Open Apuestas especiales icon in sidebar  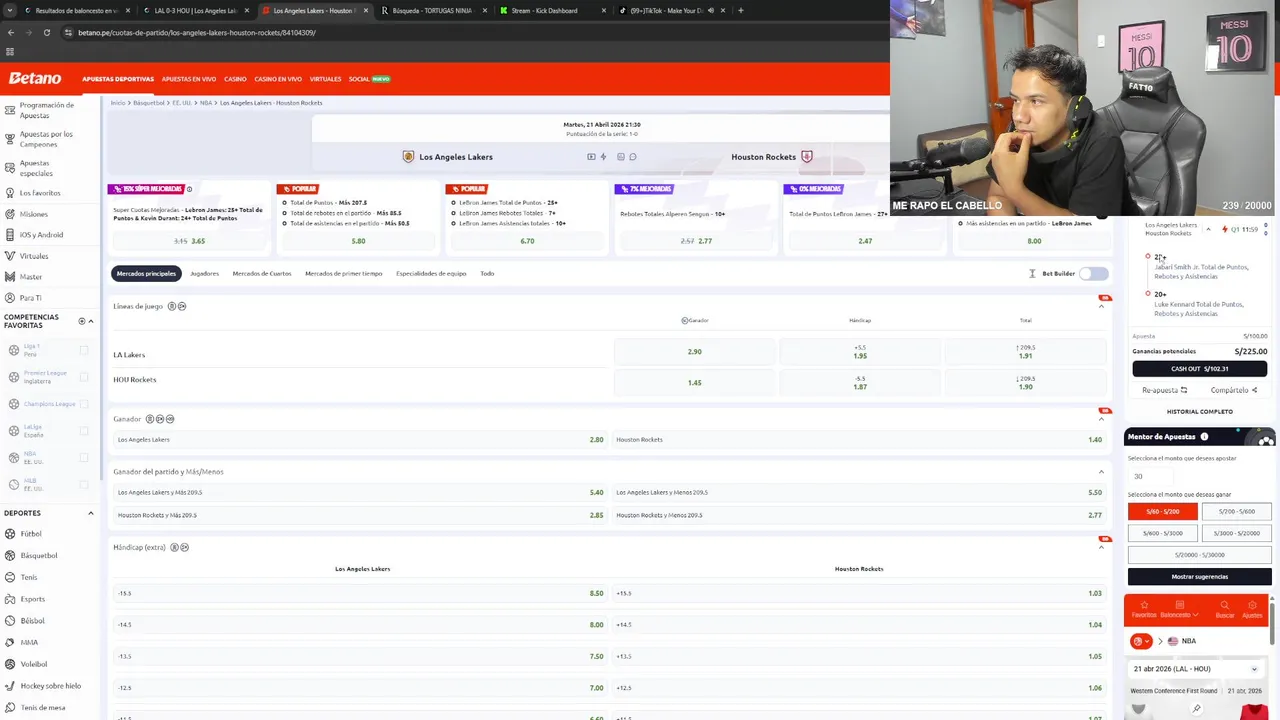click(x=10, y=168)
